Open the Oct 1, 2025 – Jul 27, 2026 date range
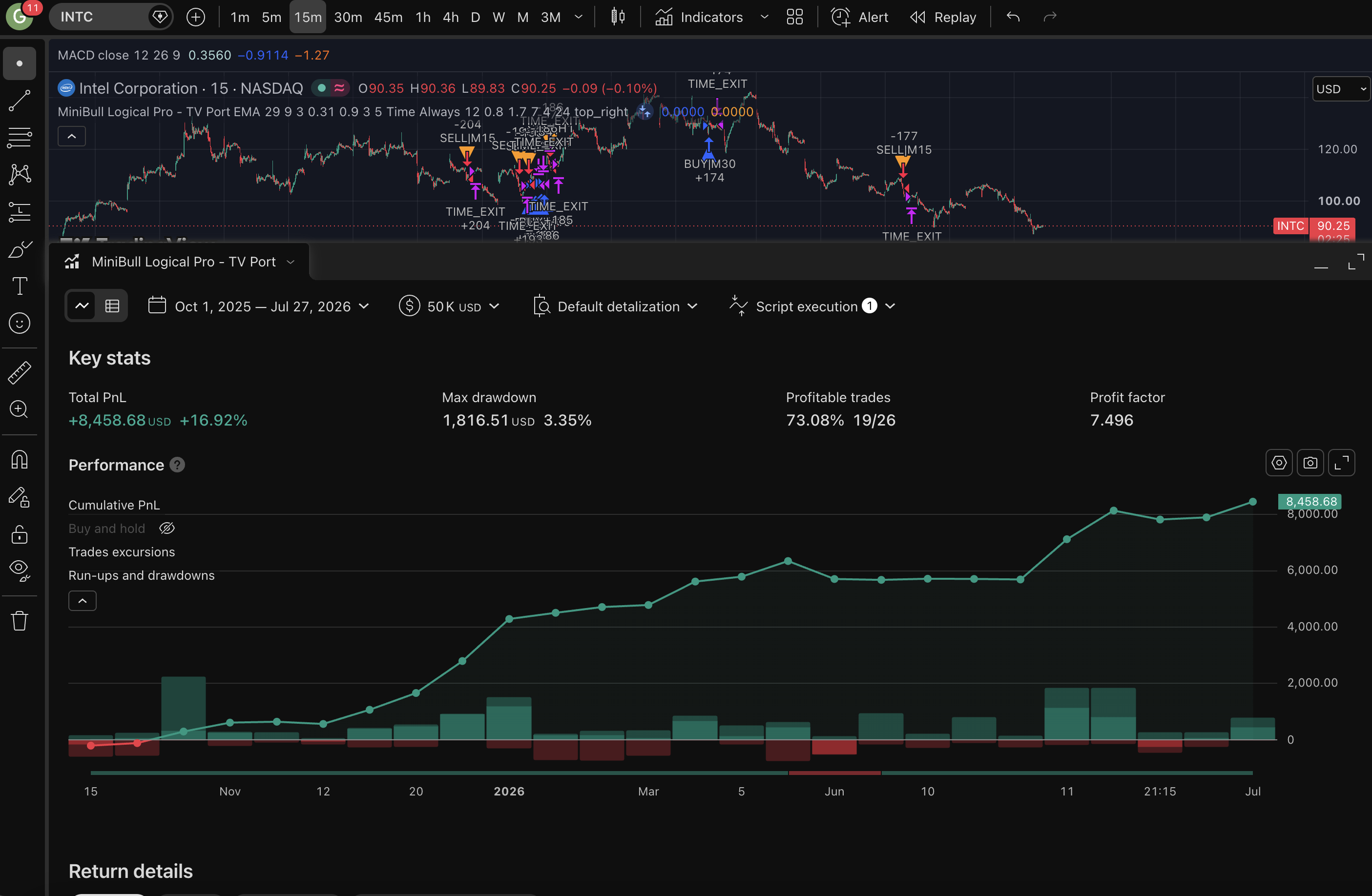Screen dimensions: 1372x896 point(258,306)
